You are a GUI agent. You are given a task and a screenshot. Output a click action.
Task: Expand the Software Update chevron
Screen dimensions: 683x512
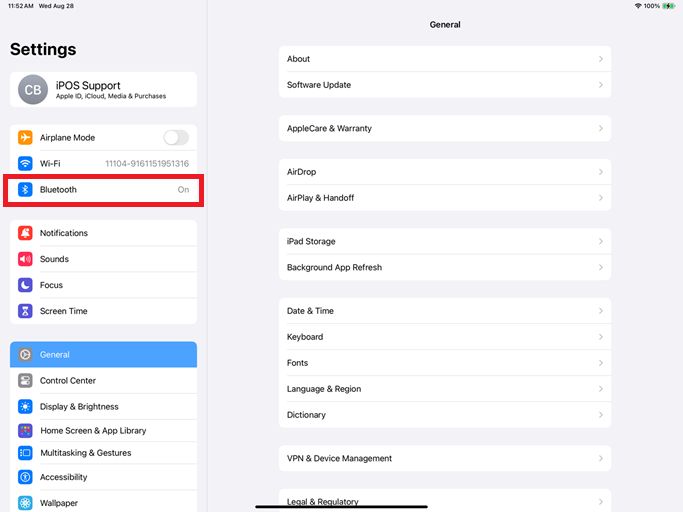601,85
